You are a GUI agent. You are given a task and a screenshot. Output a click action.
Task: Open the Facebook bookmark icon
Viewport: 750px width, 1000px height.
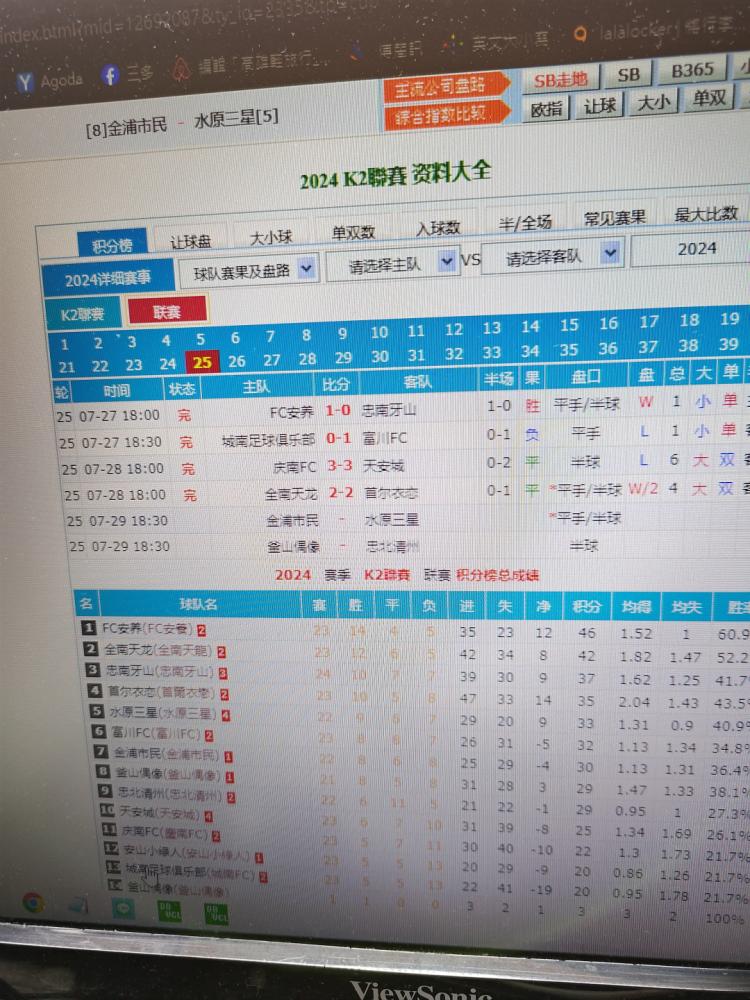pos(110,75)
